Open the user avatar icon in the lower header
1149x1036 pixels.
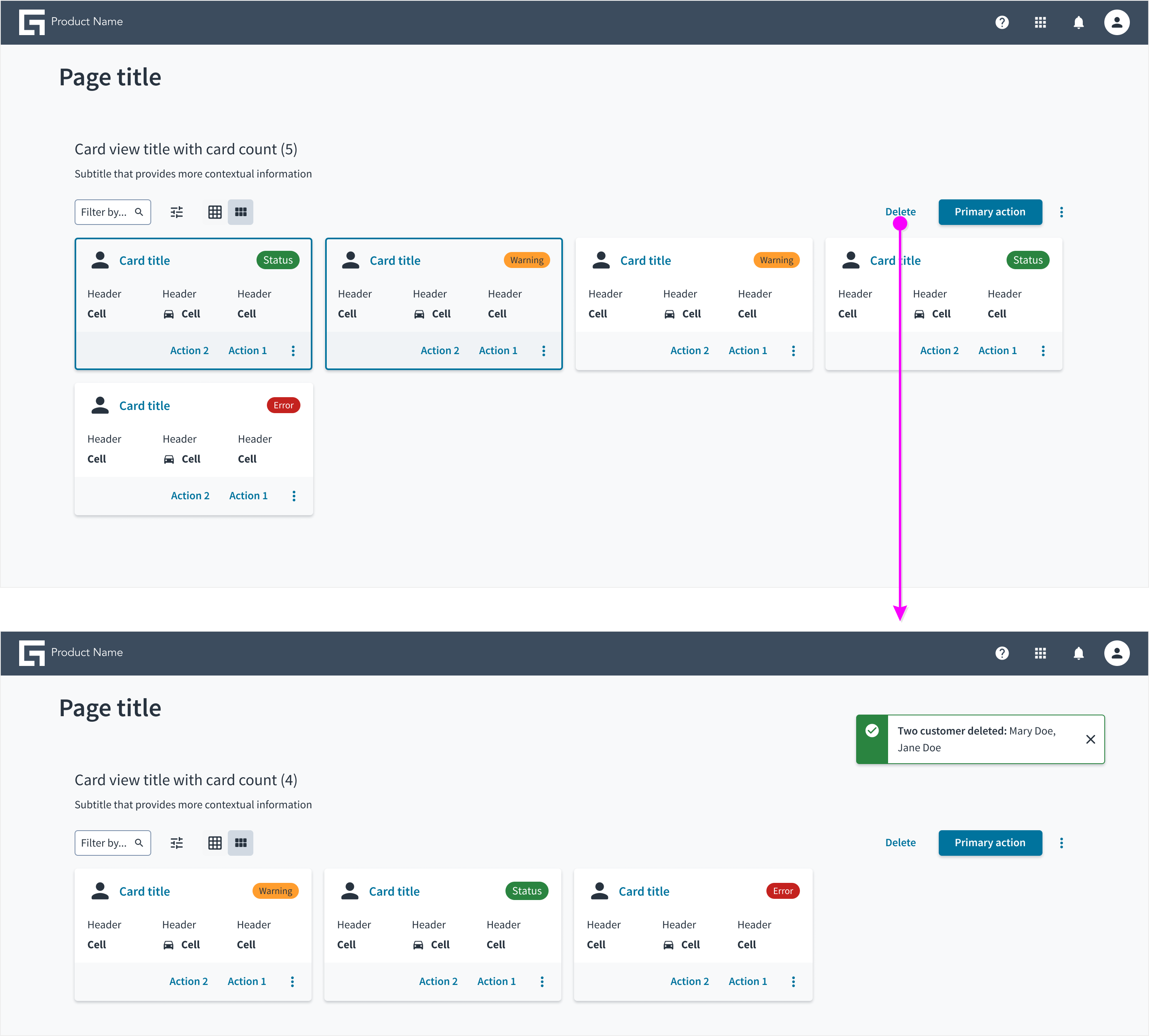[1117, 653]
